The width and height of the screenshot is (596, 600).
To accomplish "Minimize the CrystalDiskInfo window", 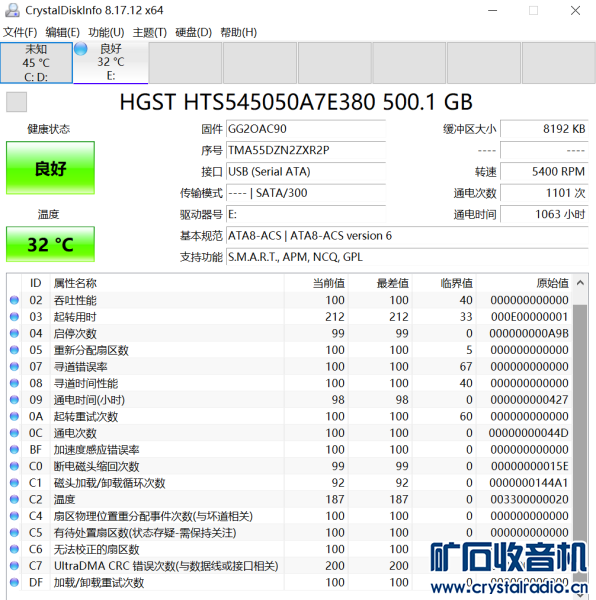I will [x=493, y=11].
